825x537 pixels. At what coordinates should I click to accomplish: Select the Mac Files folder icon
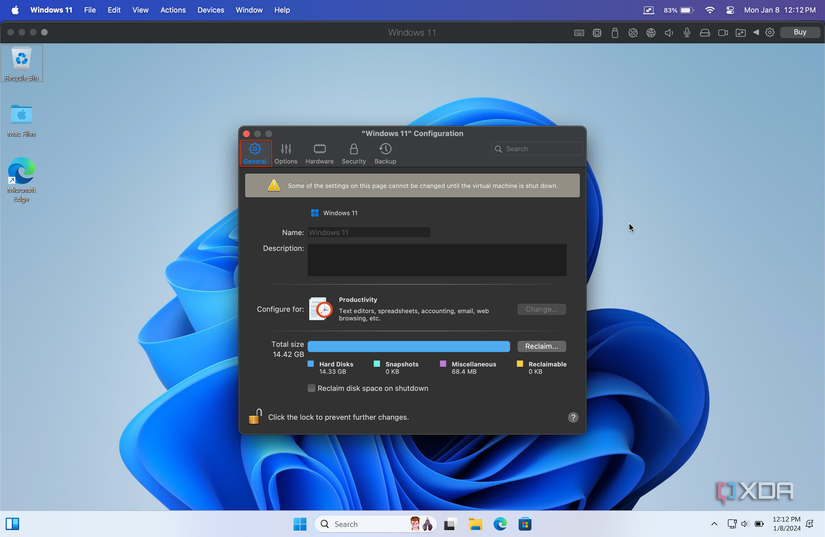coord(22,120)
